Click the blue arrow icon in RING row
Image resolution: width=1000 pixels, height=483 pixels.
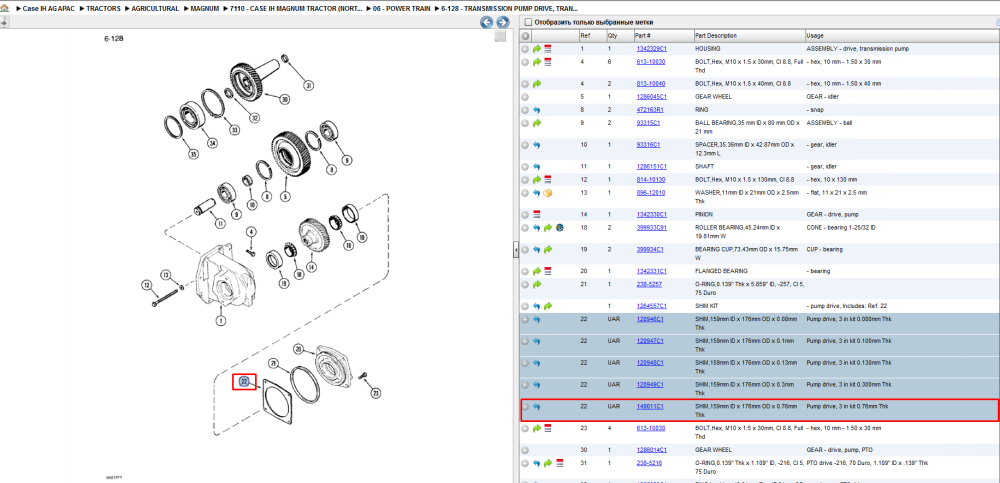[x=537, y=110]
